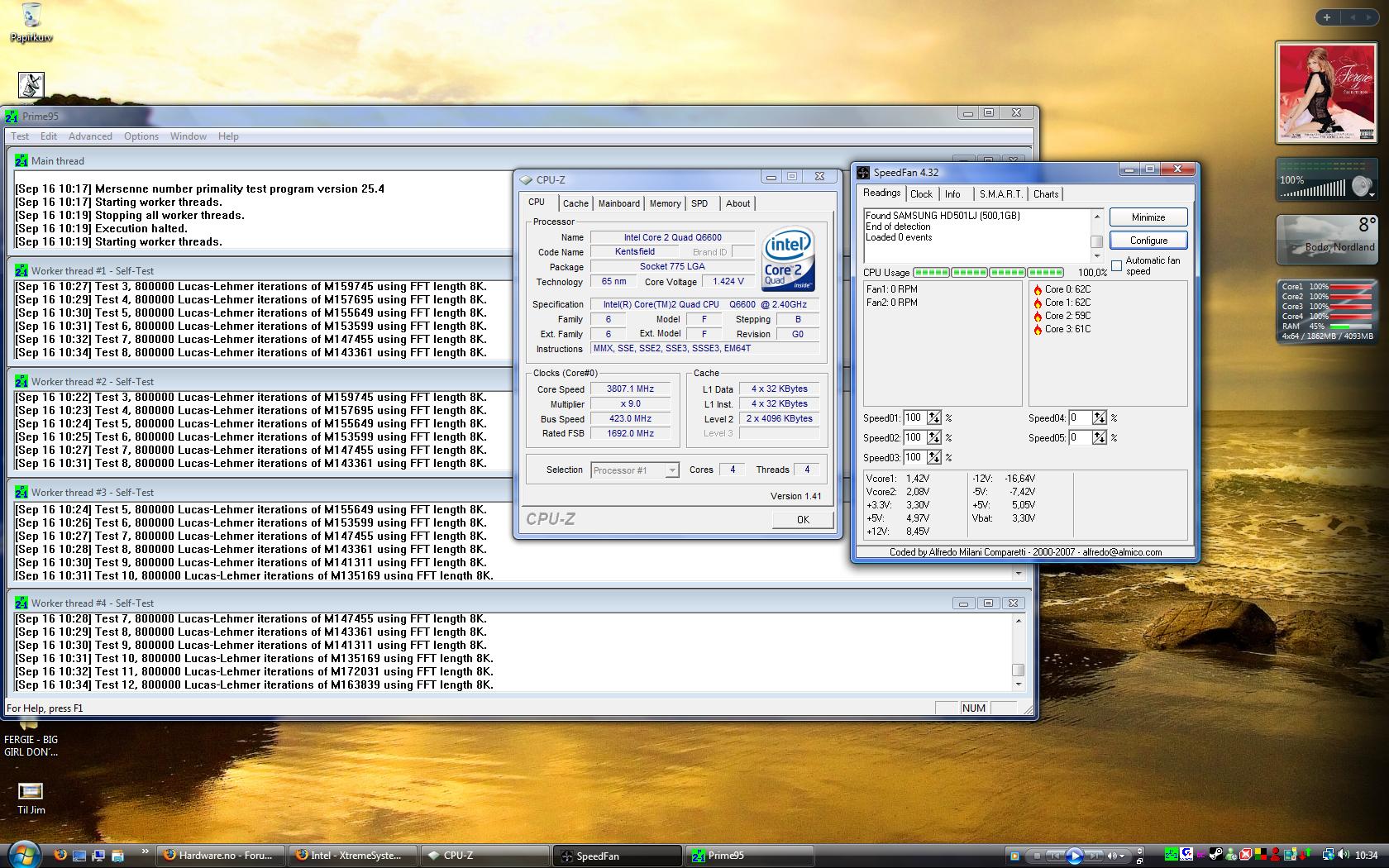Click the system clock showing 10:34
The width and height of the screenshot is (1389, 868).
[x=1367, y=856]
